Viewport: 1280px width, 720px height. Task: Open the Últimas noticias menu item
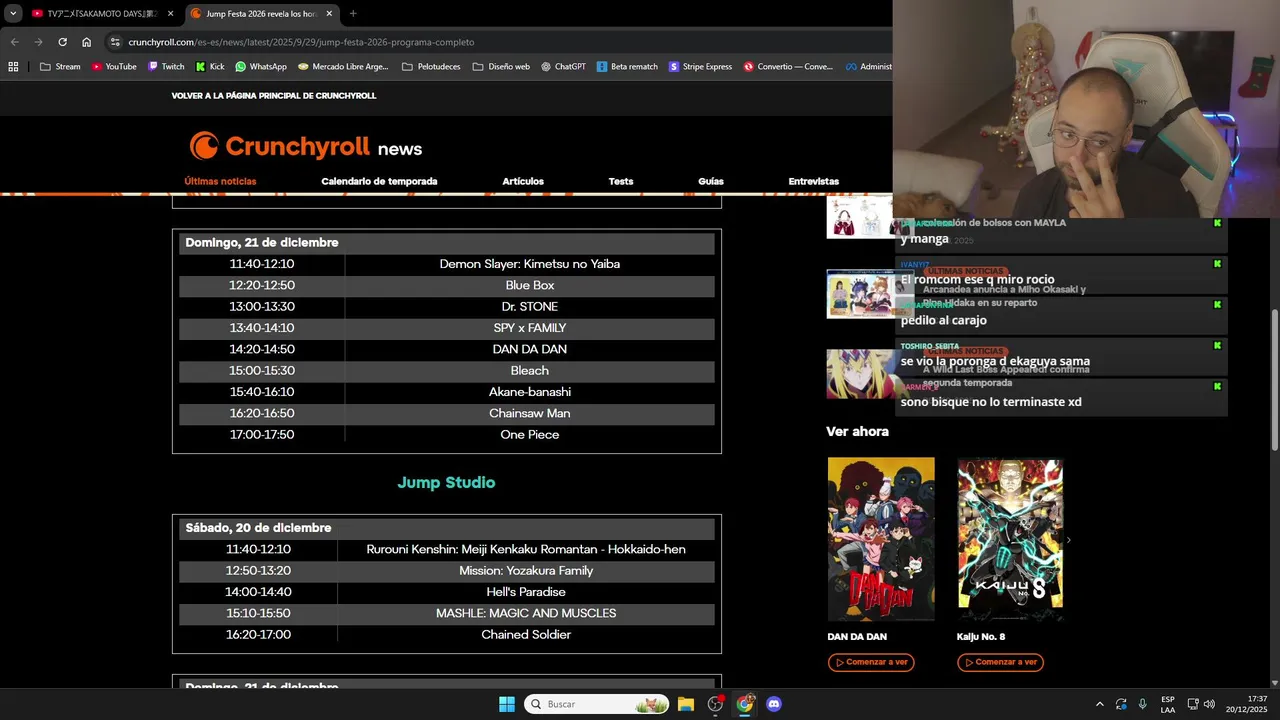(220, 181)
